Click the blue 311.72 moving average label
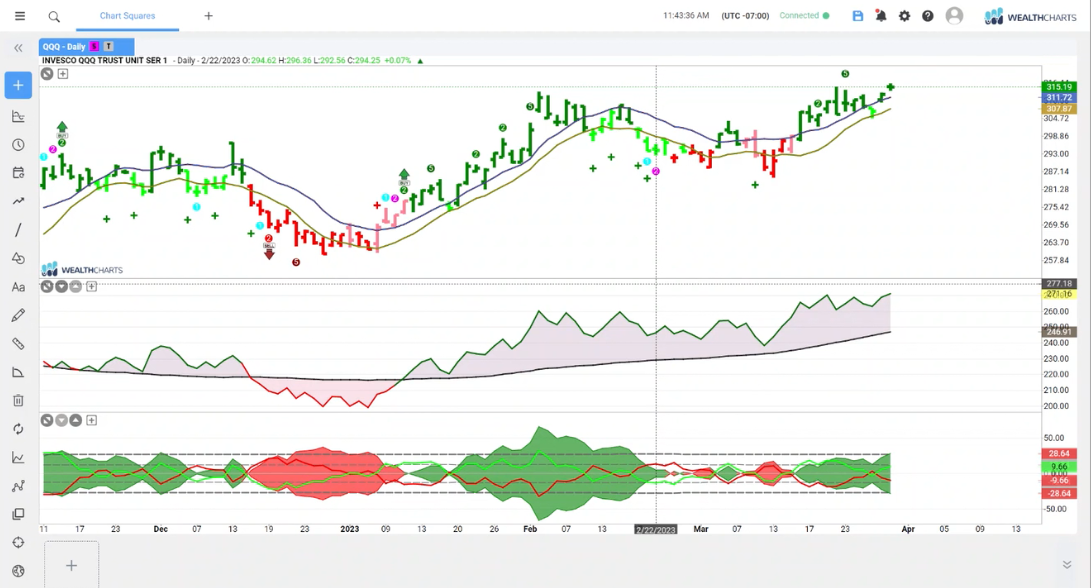1091x588 pixels. pyautogui.click(x=1059, y=97)
